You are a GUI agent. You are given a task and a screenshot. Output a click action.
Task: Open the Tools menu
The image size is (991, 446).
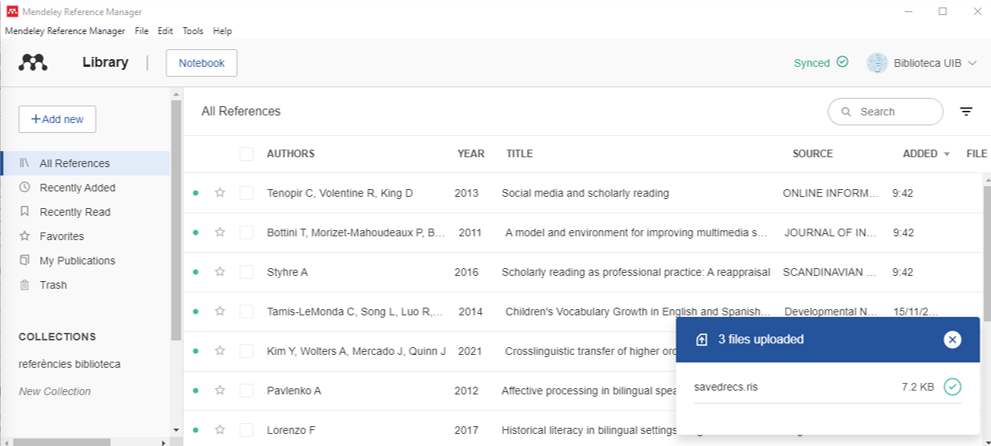pos(193,30)
